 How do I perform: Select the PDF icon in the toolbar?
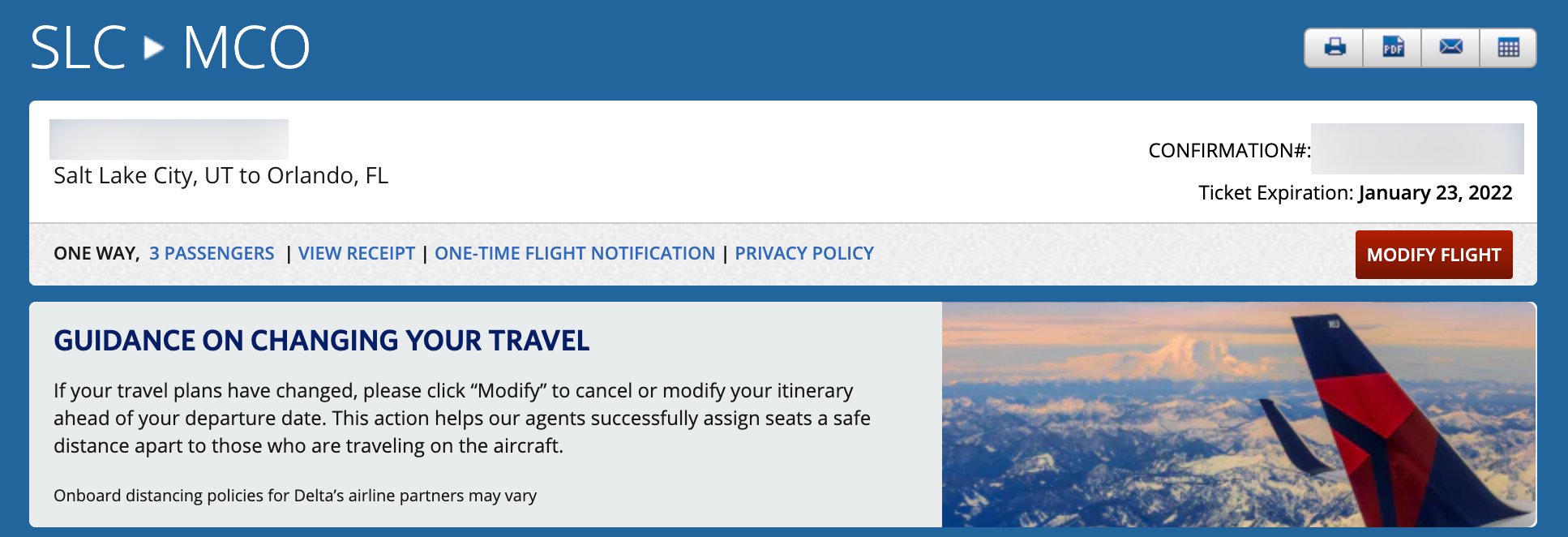click(x=1392, y=47)
